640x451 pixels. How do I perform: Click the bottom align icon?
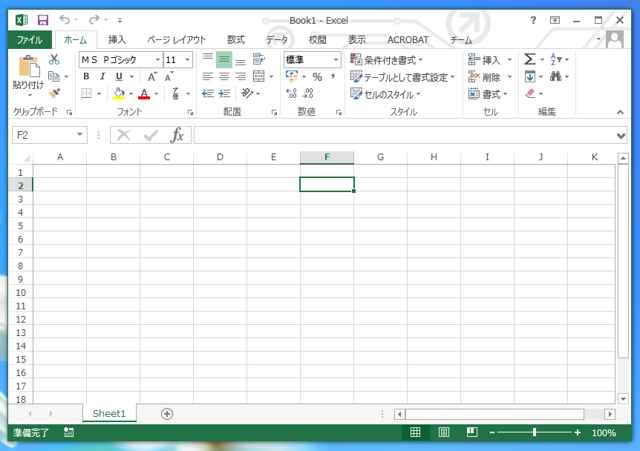pos(241,60)
